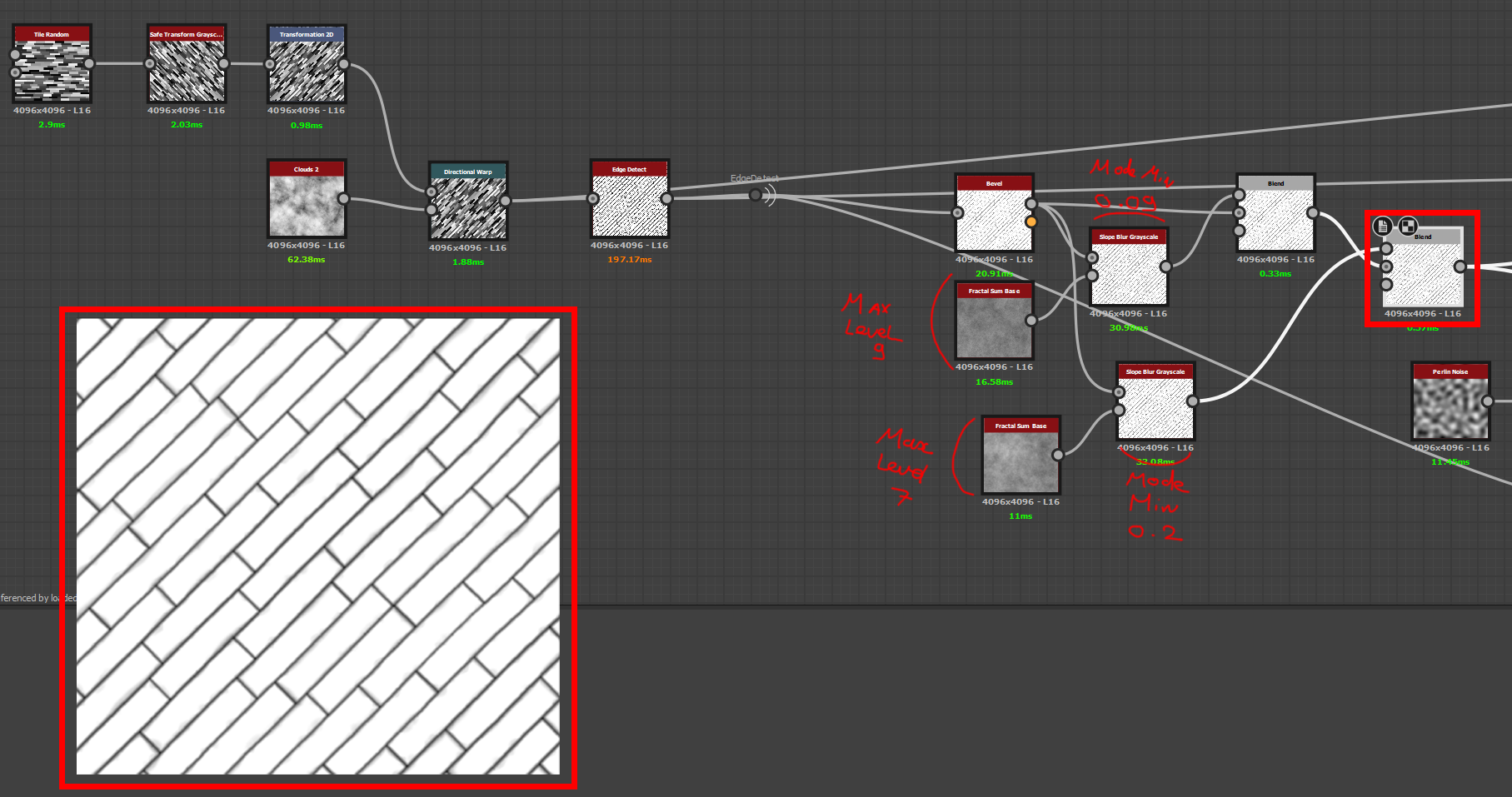Click the input pin of Safe Transform Grayscale
Viewport: 1512px width, 797px height.
pos(150,63)
